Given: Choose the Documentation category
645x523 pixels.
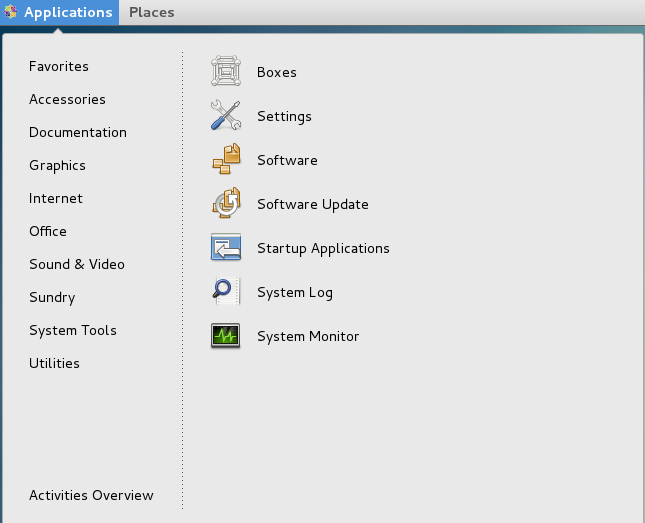Looking at the screenshot, I should pyautogui.click(x=78, y=132).
